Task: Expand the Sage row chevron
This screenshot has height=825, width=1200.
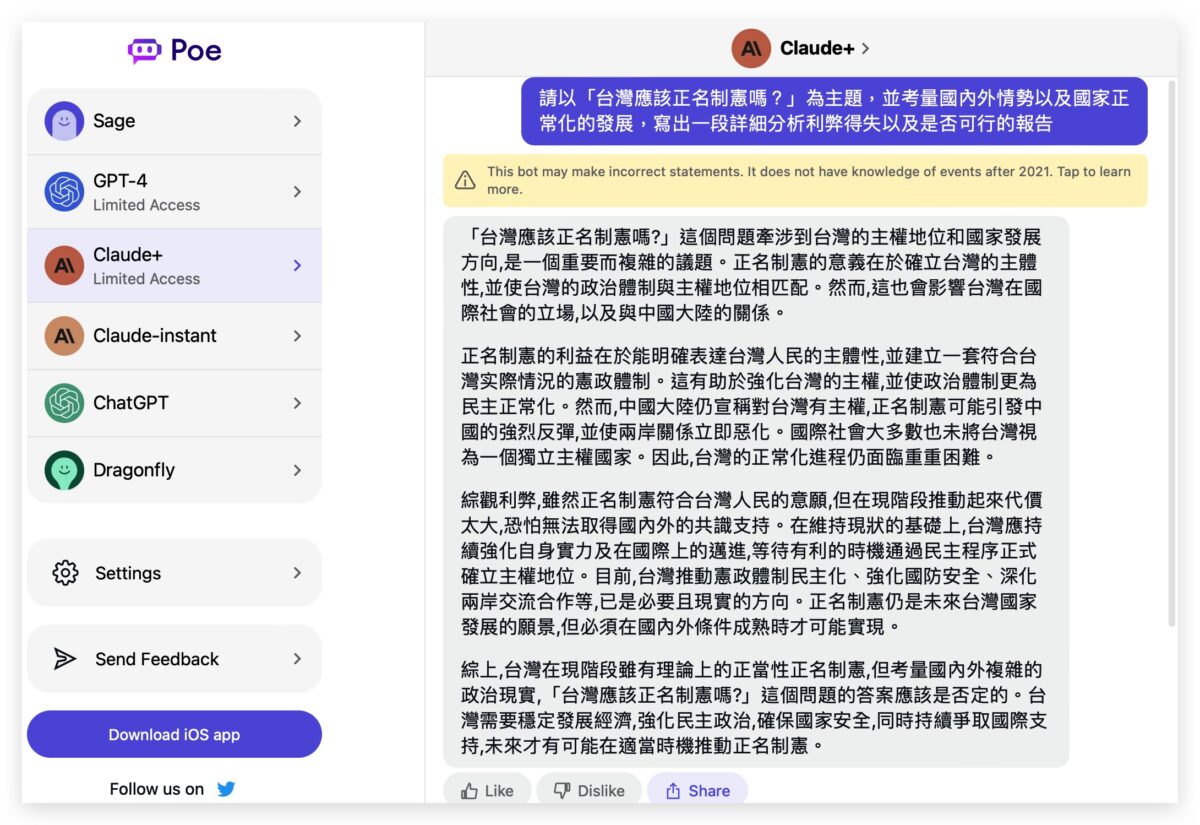Action: tap(297, 121)
